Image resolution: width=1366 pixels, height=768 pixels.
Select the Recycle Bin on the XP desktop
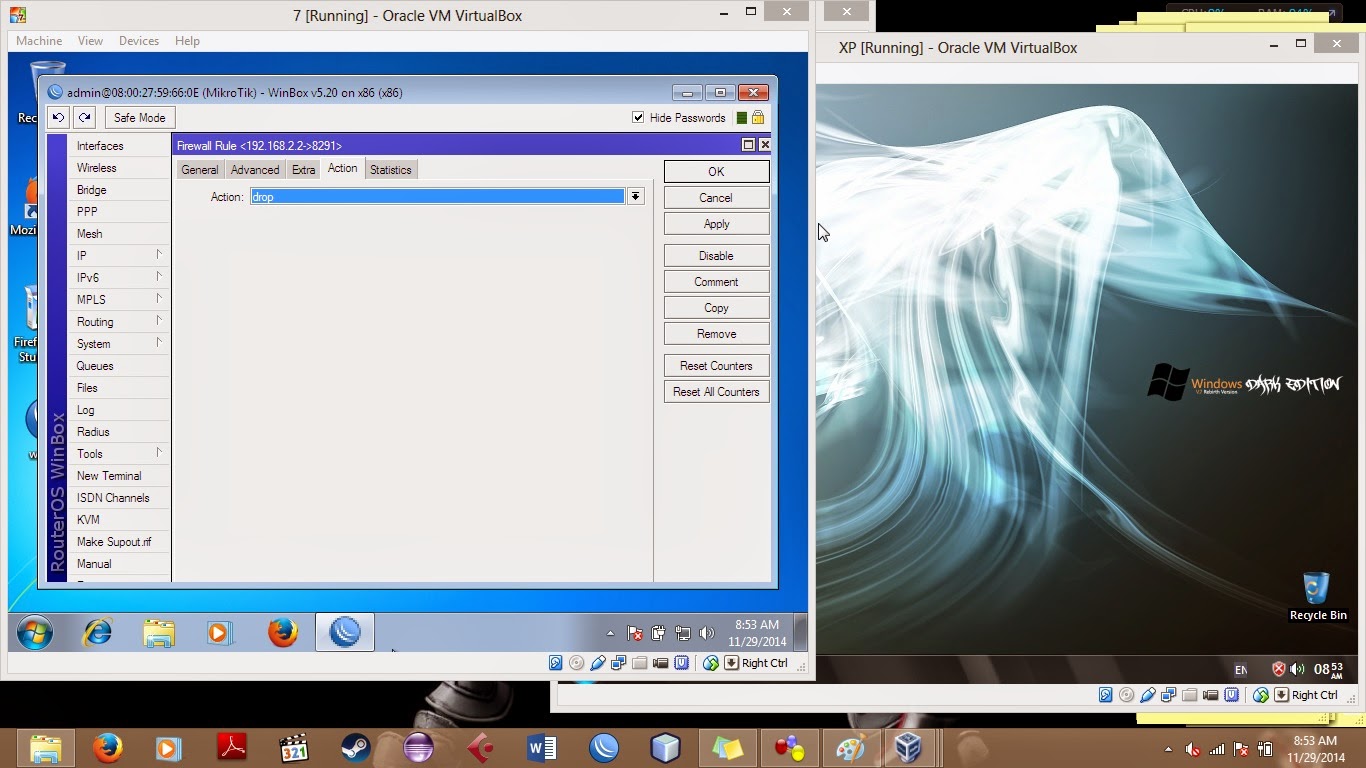(1317, 597)
